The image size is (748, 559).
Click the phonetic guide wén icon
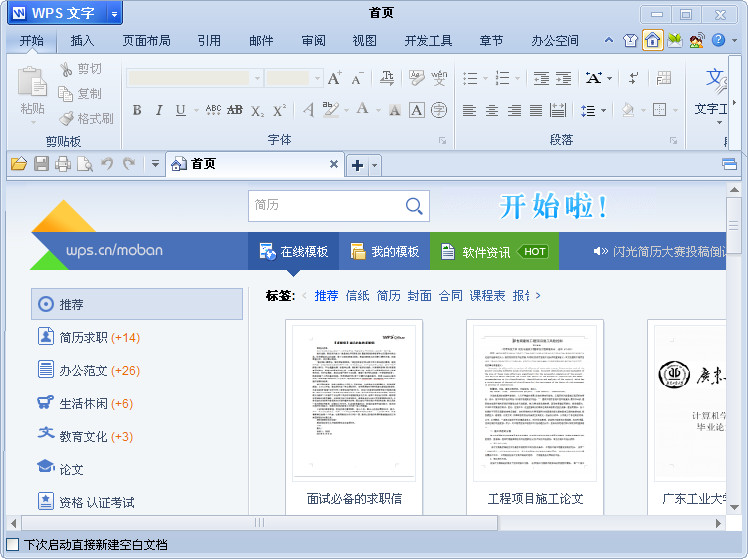pyautogui.click(x=439, y=78)
